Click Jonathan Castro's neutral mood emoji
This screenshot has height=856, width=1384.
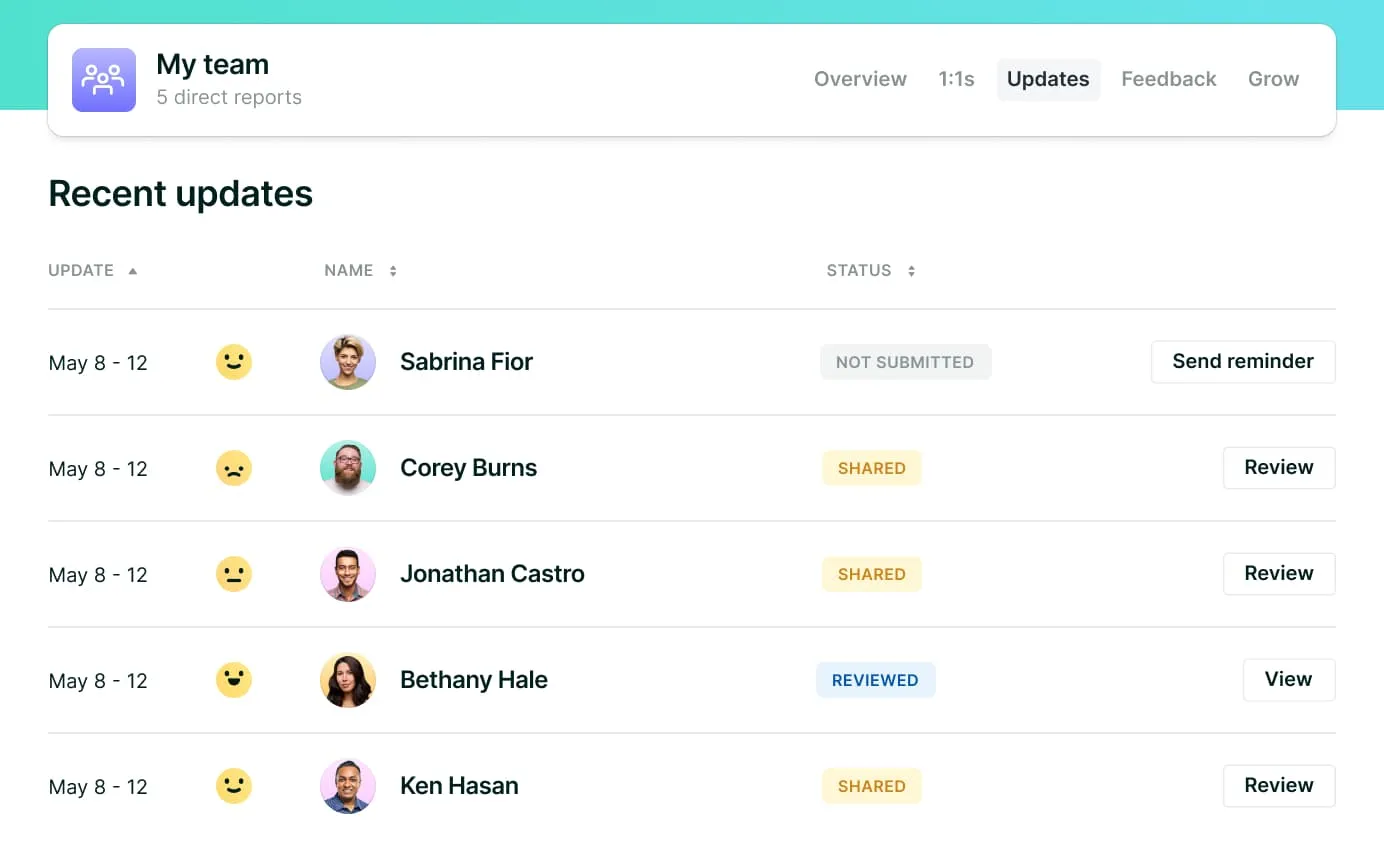[x=234, y=574]
